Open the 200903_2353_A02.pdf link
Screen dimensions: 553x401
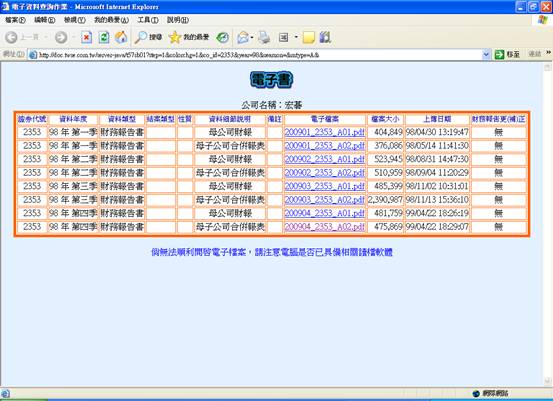[324, 200]
